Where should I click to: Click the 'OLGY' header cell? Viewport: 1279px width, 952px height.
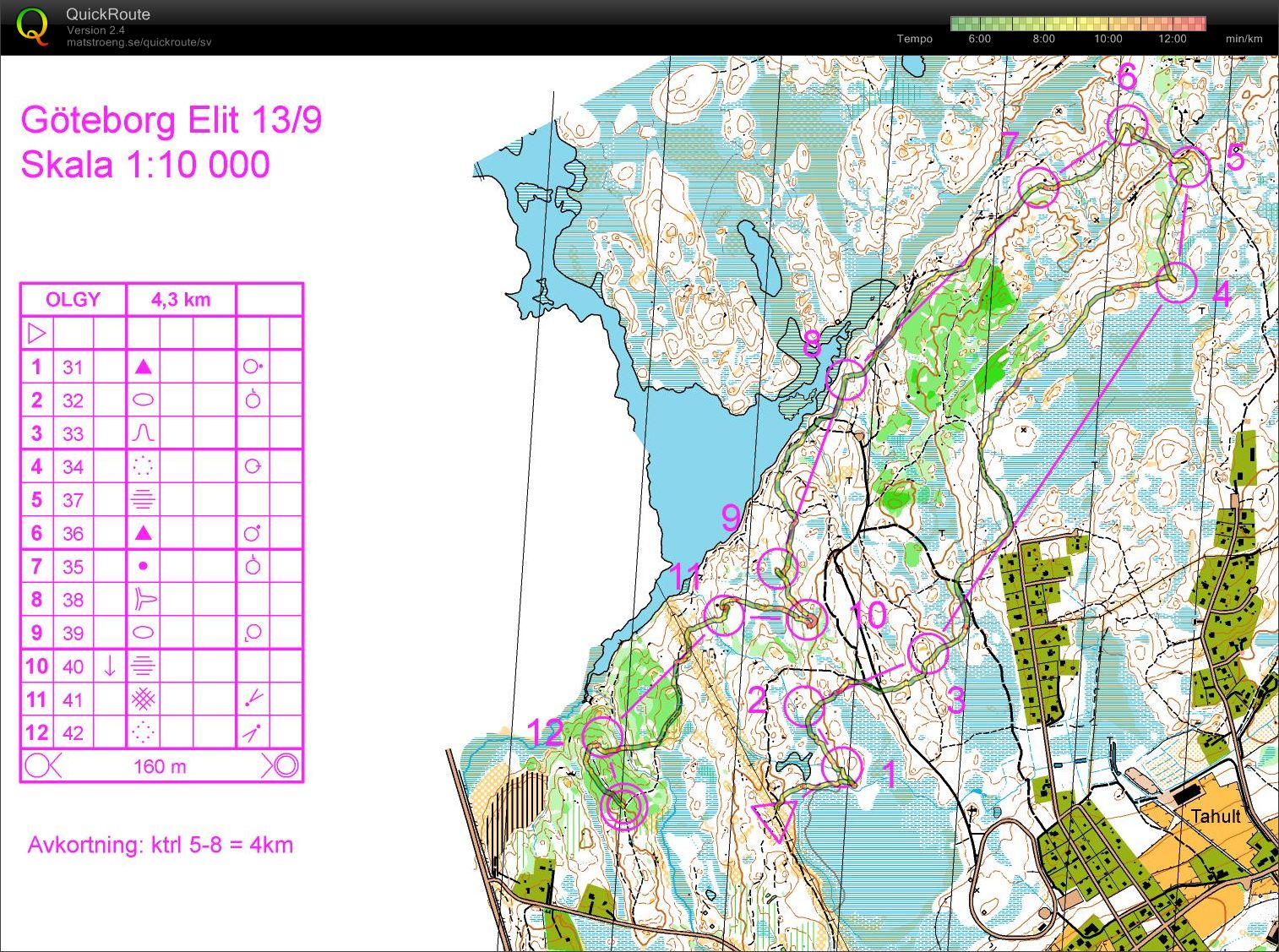point(73,300)
